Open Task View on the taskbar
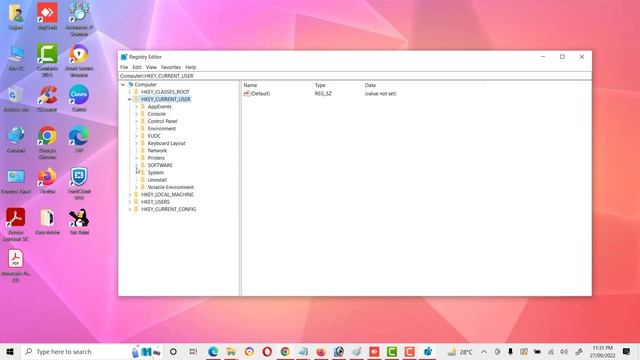Viewport: 640px width, 360px height. (193, 351)
